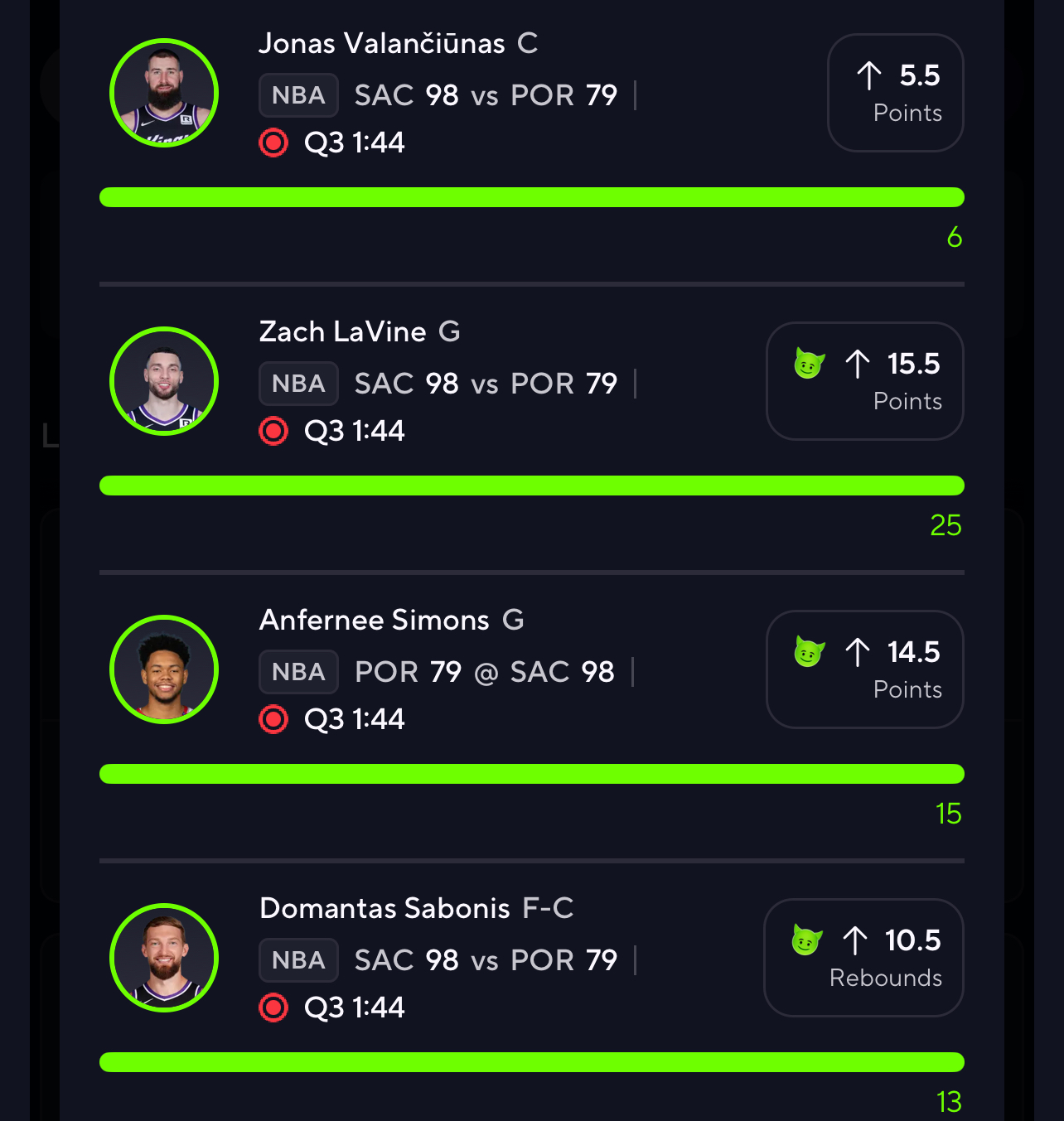Click the up arrow on Valančiūnas' 5.5 Points

point(869,75)
